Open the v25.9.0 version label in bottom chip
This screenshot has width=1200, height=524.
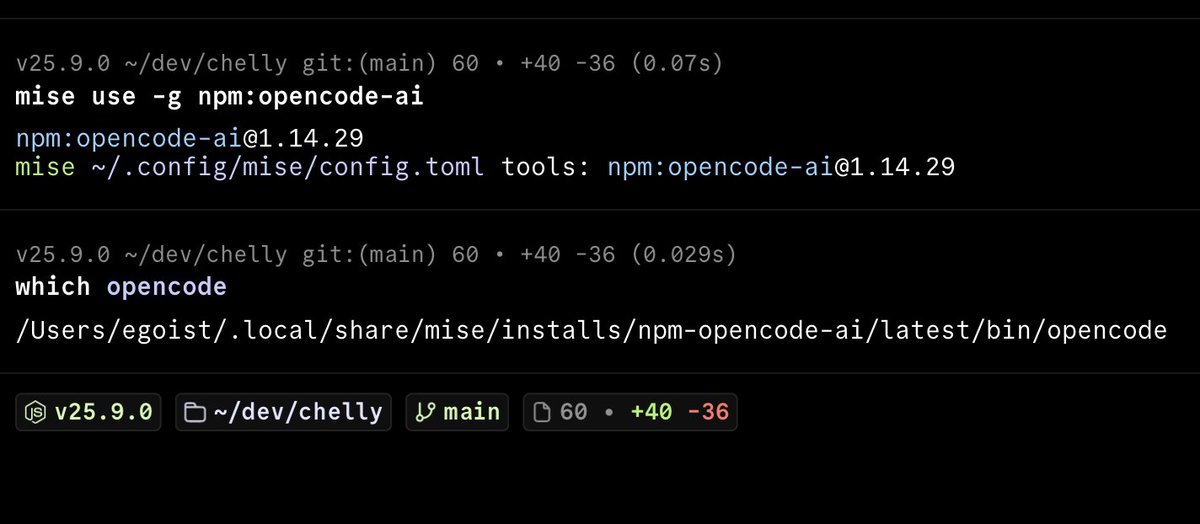point(103,412)
